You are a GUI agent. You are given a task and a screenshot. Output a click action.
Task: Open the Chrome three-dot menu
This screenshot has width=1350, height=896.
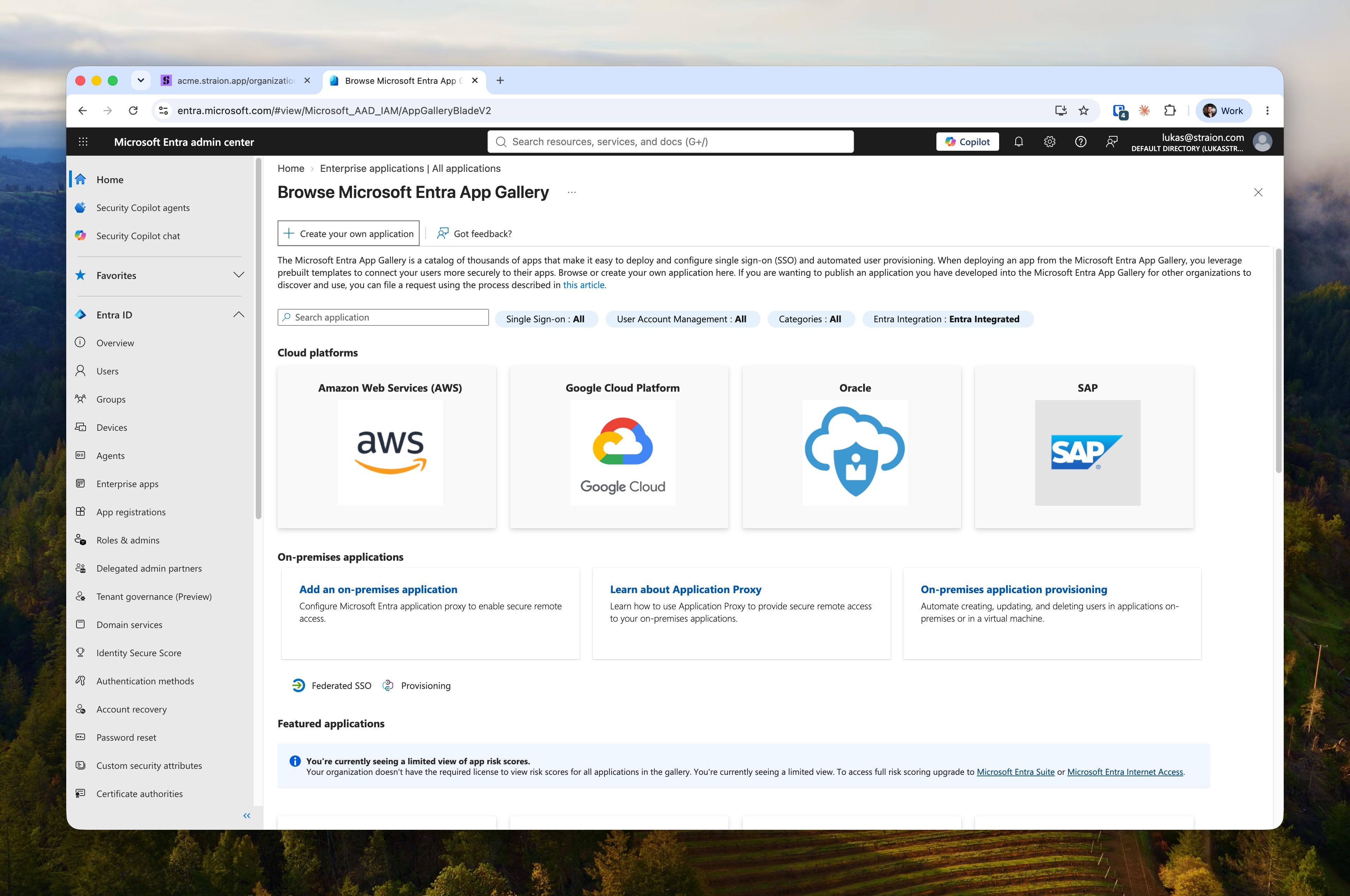tap(1267, 111)
